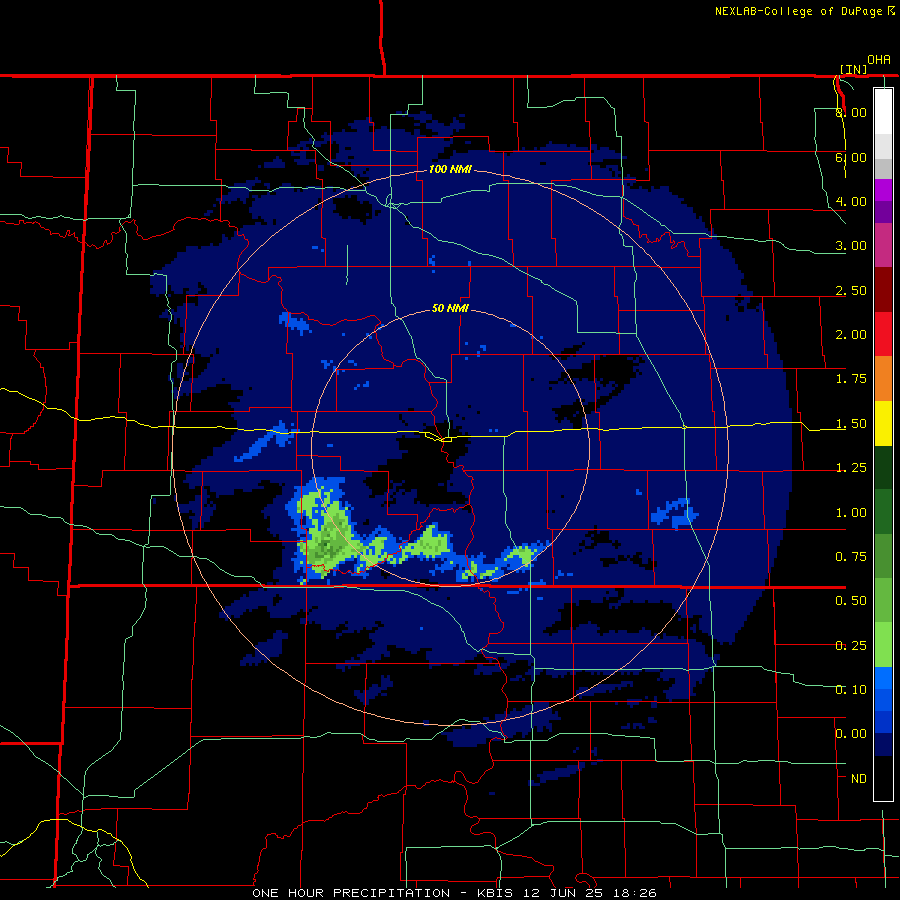Select the orange swatch in the color scale
The image size is (900, 900).
point(883,378)
